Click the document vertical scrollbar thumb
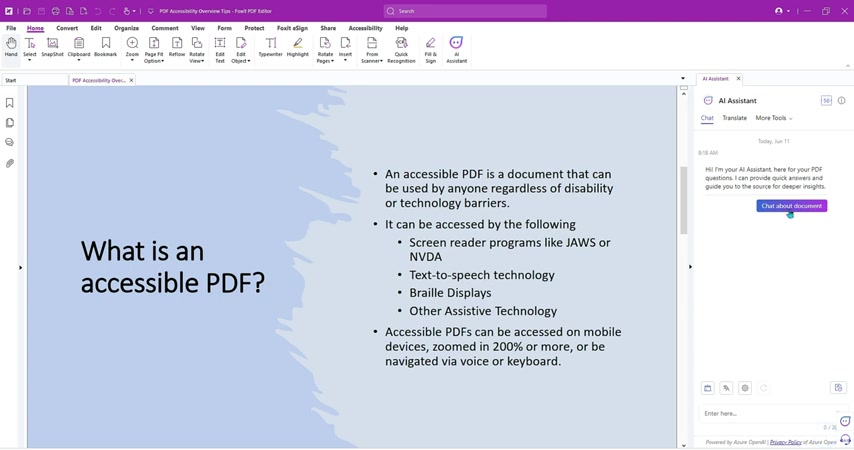 (684, 200)
